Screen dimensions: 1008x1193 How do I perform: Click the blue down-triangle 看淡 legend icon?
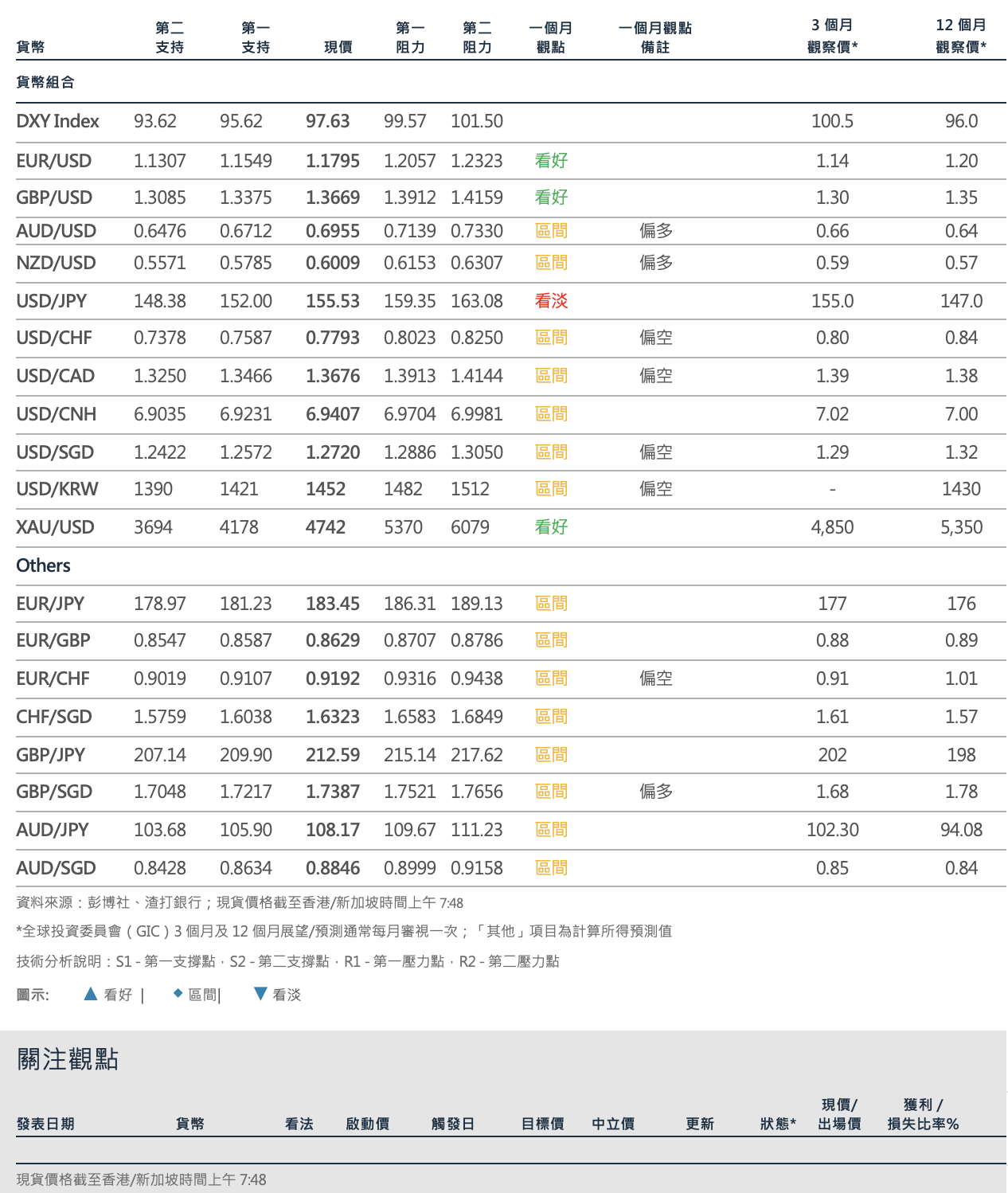[x=260, y=994]
